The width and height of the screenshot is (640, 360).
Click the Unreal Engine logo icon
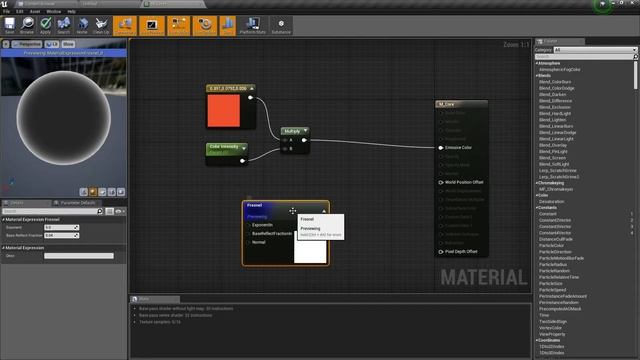4,4
